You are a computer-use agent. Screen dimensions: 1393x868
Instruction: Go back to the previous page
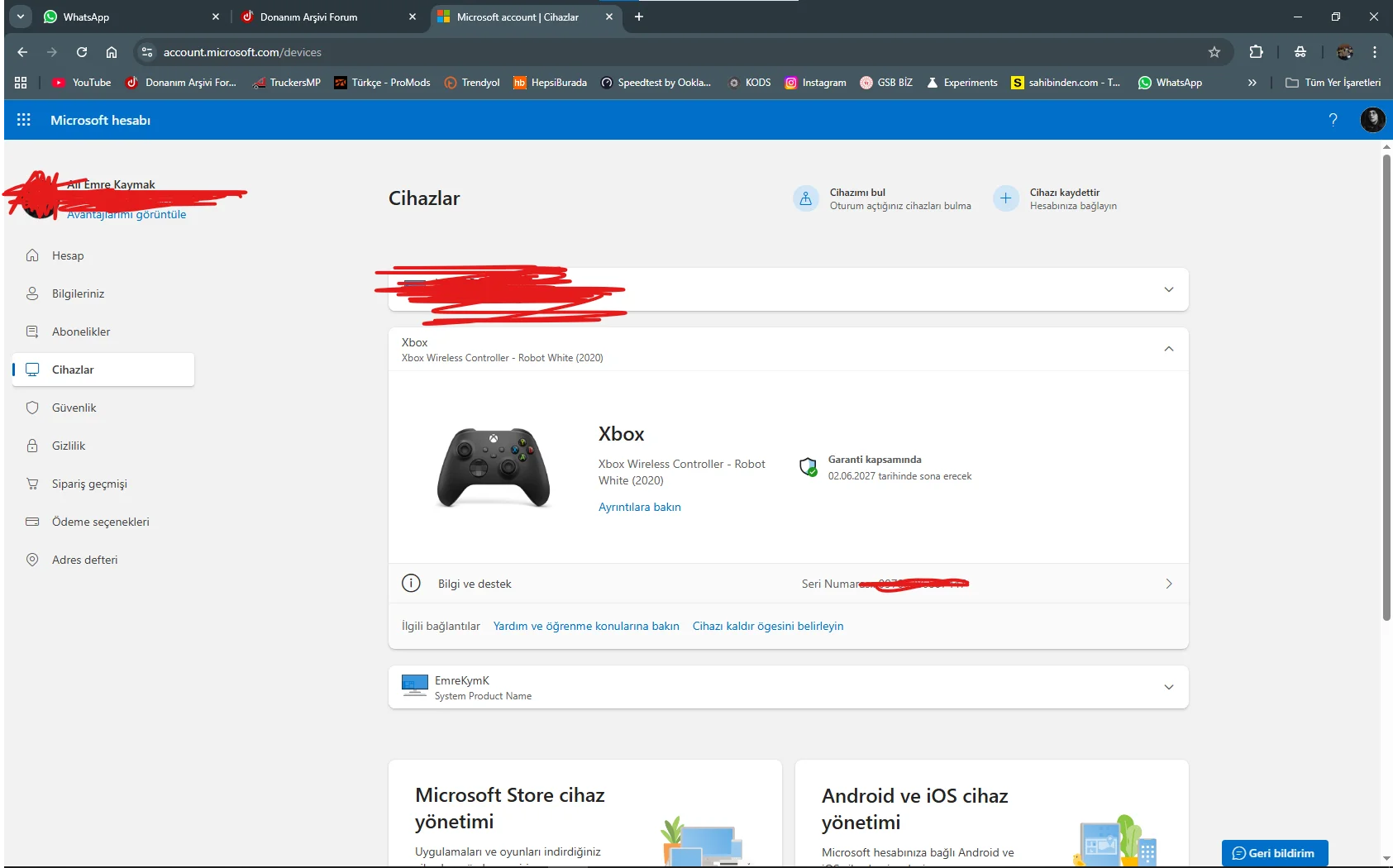(22, 52)
